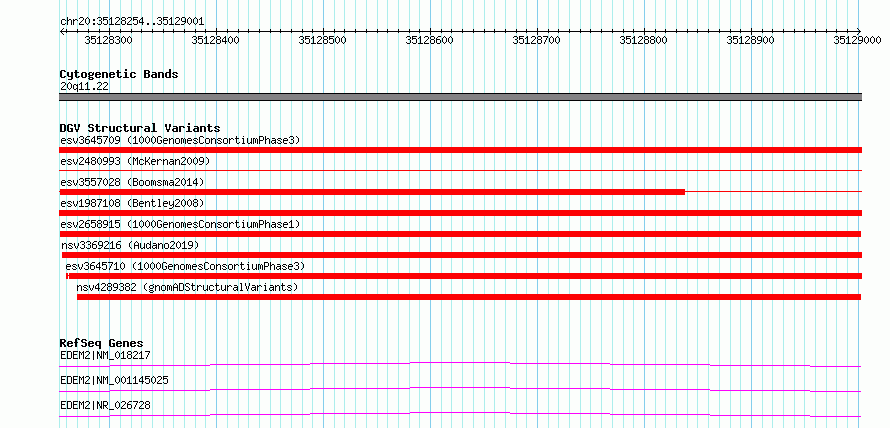Click ruler tick label 35128300
This screenshot has width=890, height=428.
106,40
